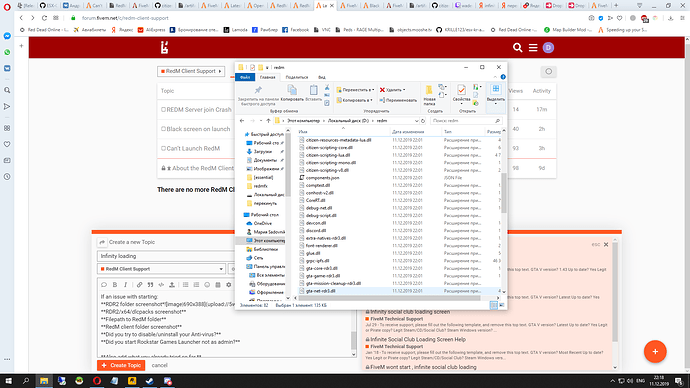Tick the checkbox beside REDM Server join Crash
This screenshot has width=690, height=388.
[163, 110]
